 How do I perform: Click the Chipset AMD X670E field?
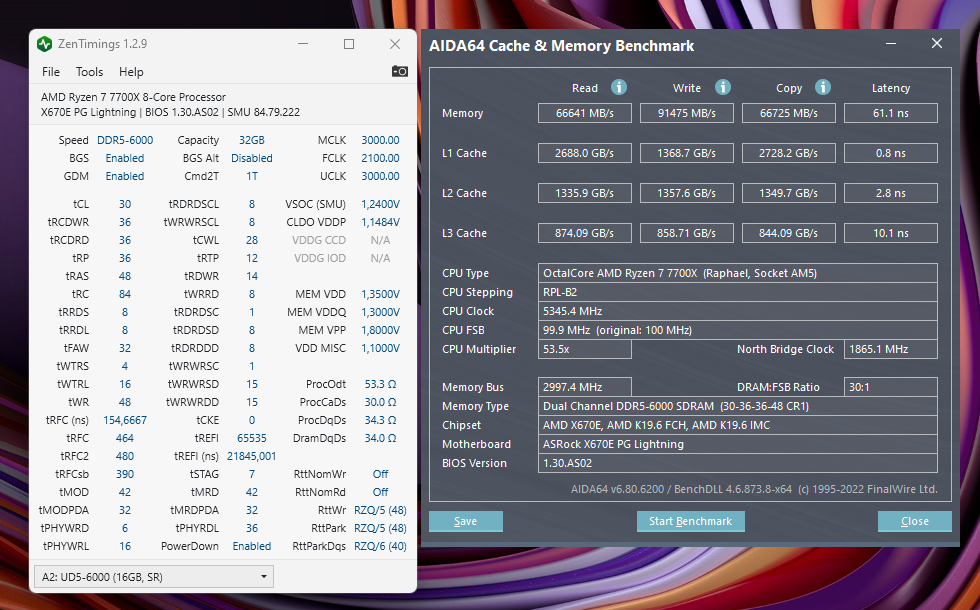[x=738, y=425]
